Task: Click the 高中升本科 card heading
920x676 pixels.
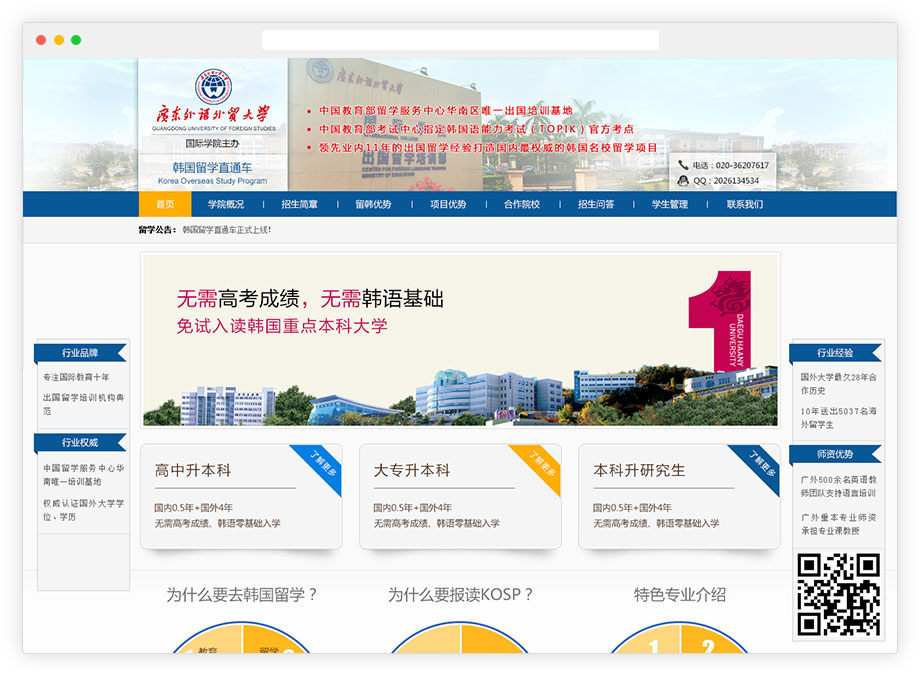Action: pos(192,470)
